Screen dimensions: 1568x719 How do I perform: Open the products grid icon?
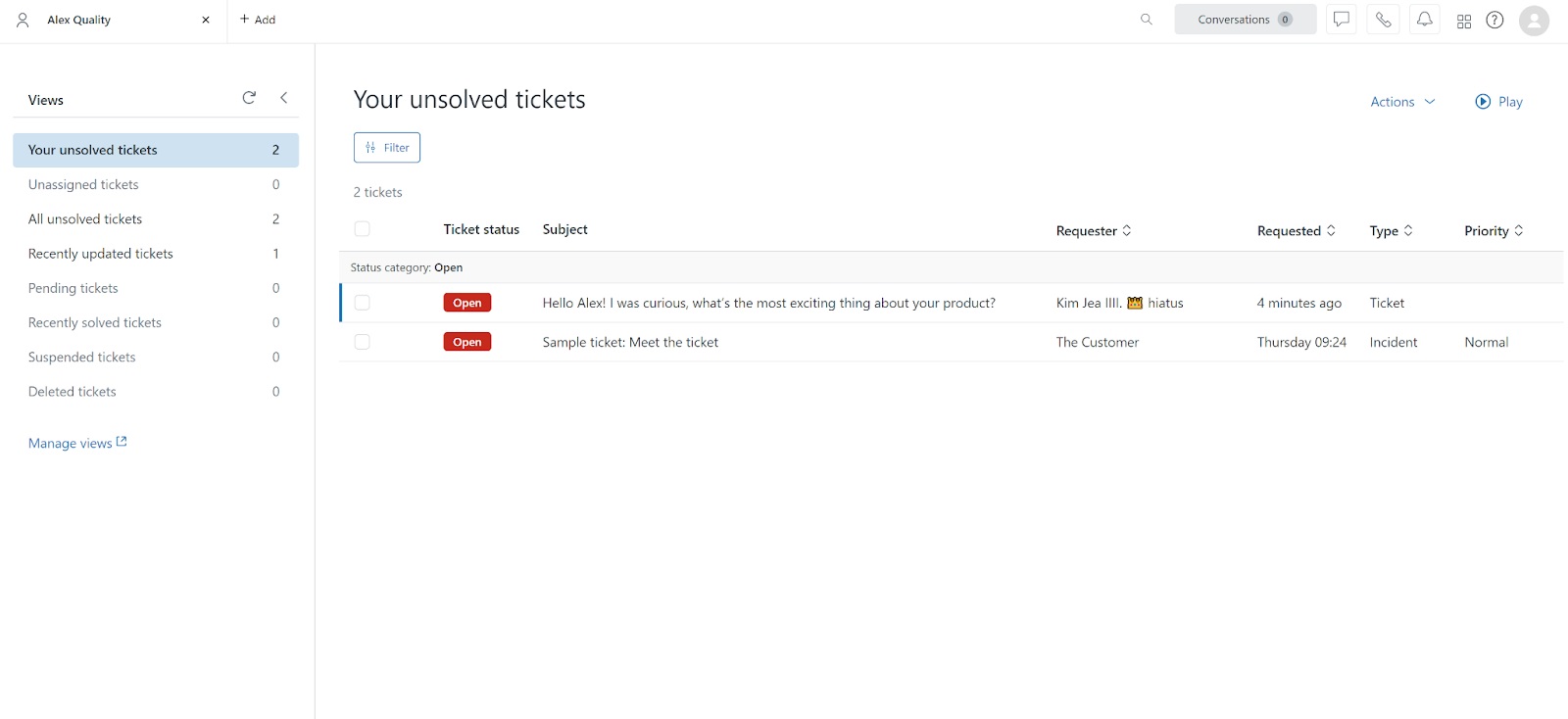pyautogui.click(x=1464, y=21)
